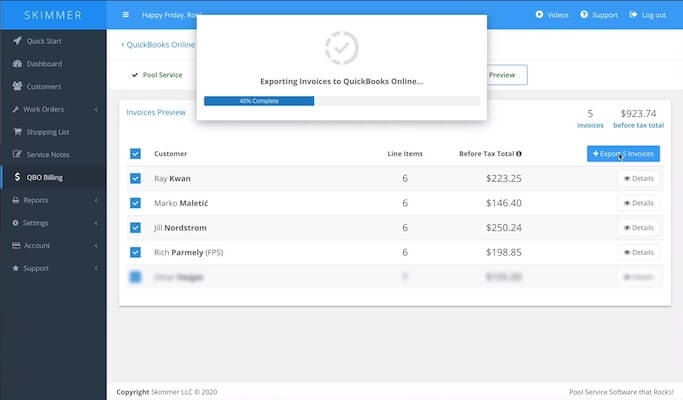Screen dimensions: 683x400
Task: Uncheck the Ray Kwan invoice checkbox
Action: [x=135, y=178]
